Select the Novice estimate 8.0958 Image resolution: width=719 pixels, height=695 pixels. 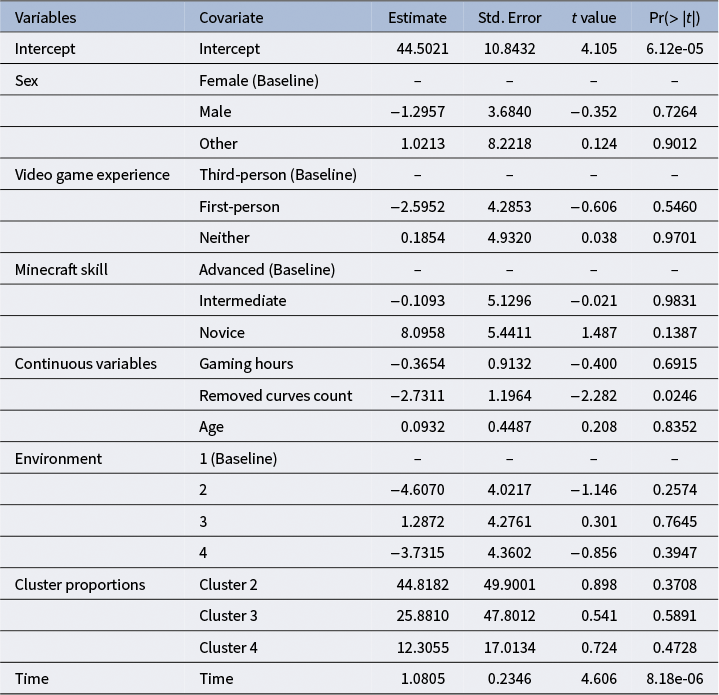423,333
